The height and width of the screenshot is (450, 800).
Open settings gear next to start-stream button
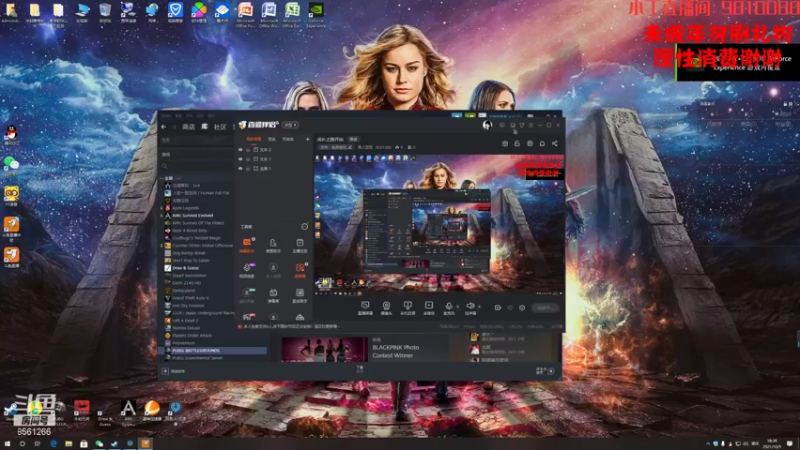(x=522, y=308)
